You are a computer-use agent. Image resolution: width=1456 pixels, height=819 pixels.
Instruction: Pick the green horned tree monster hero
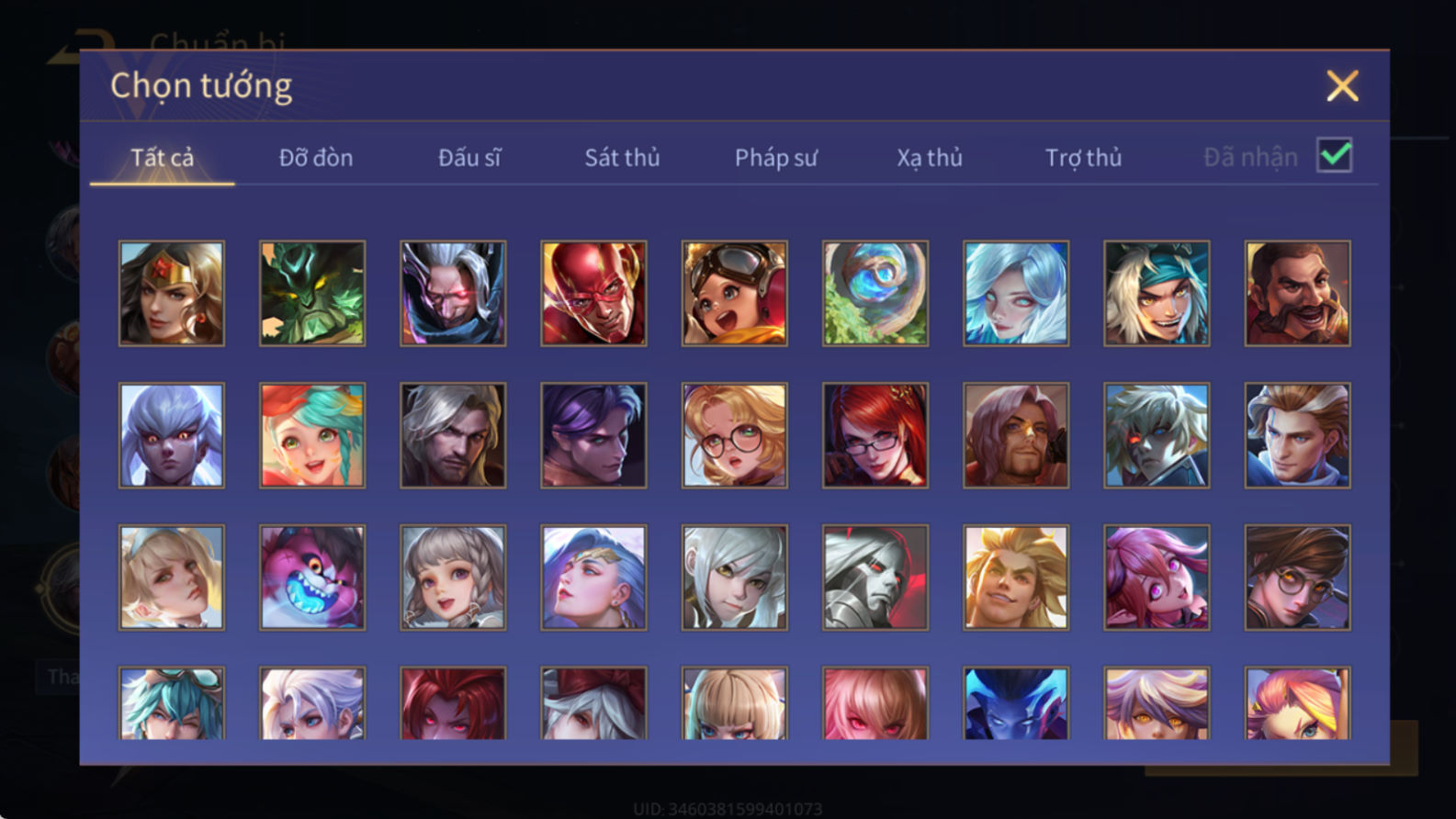point(312,294)
